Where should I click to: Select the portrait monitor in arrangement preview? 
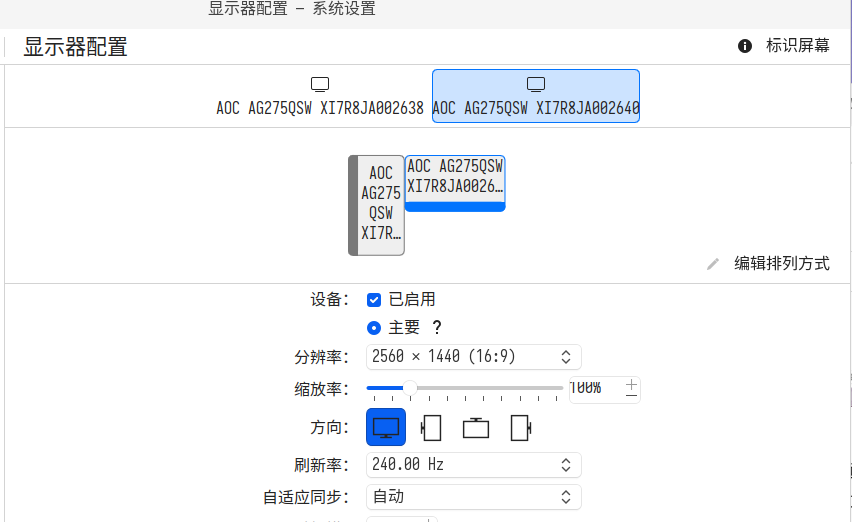[x=378, y=205]
